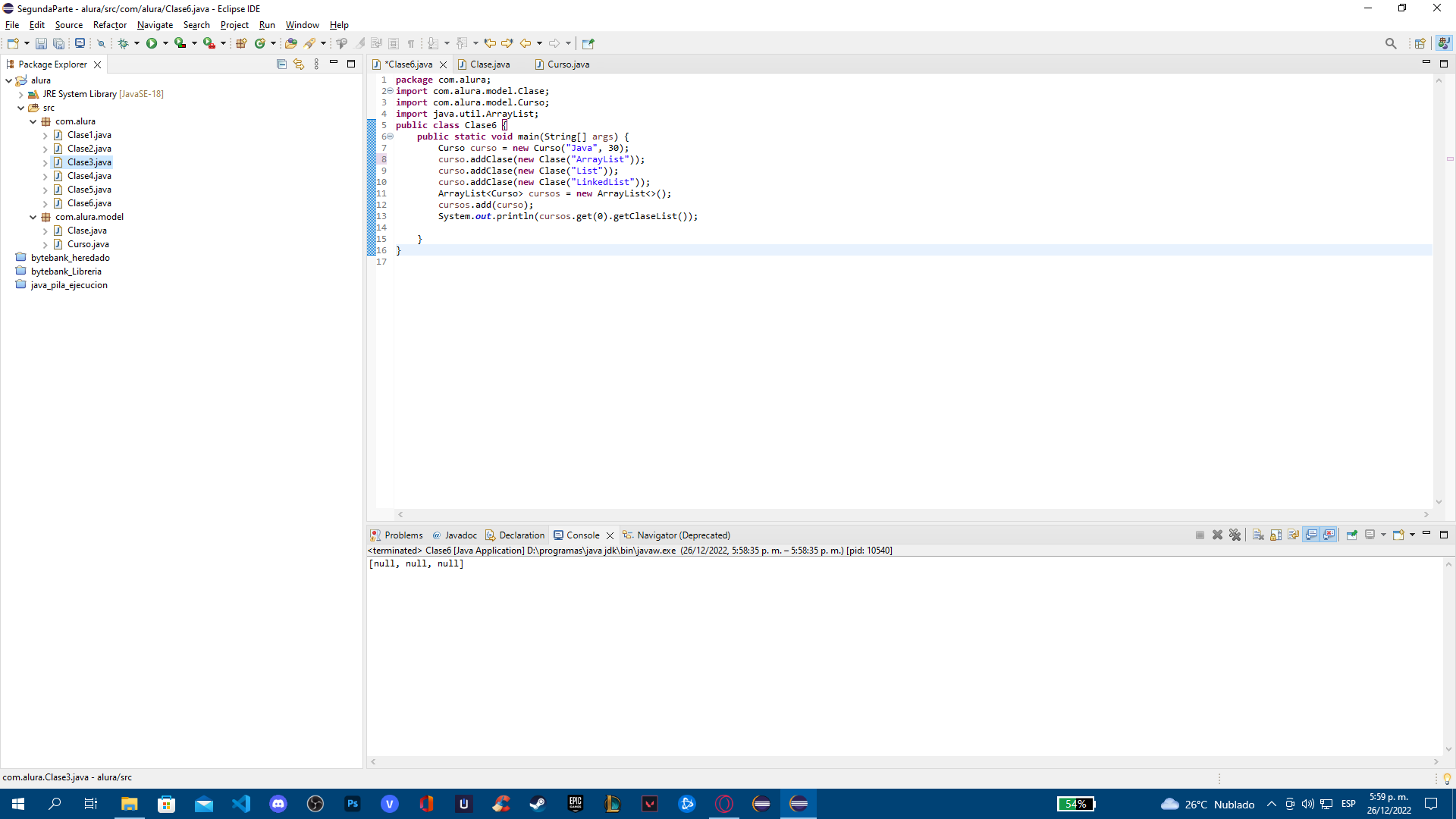1456x819 pixels.
Task: Open the Console tab
Action: tap(582, 535)
